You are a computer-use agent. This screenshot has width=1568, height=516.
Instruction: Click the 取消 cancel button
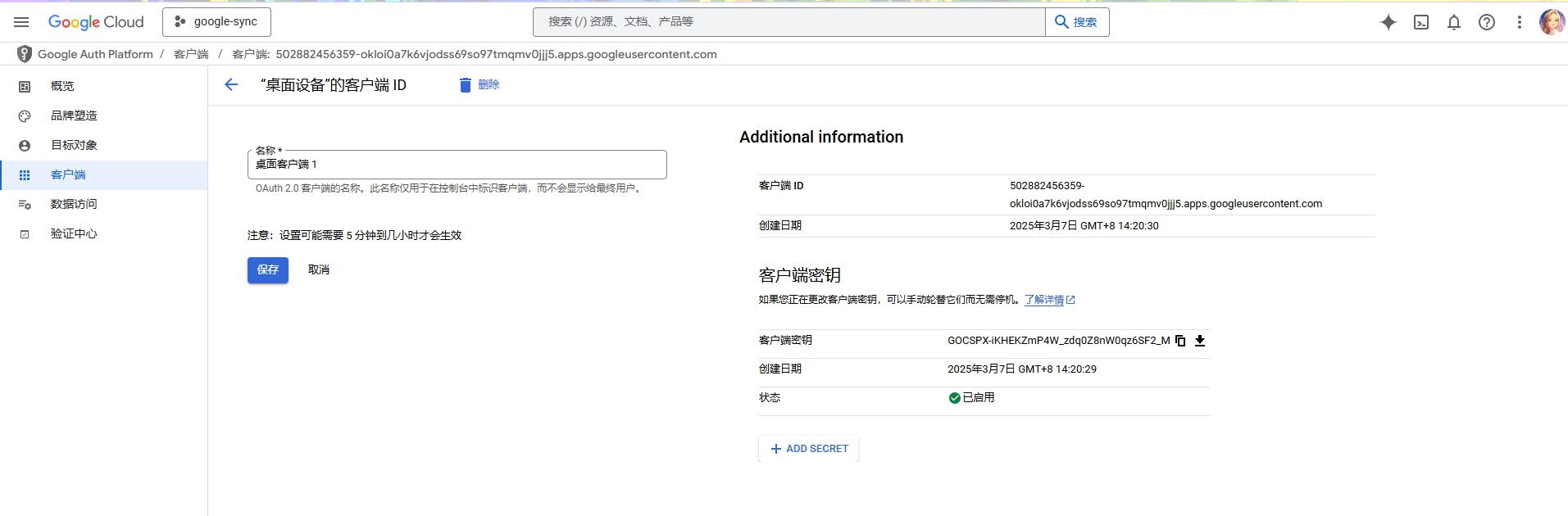click(319, 269)
